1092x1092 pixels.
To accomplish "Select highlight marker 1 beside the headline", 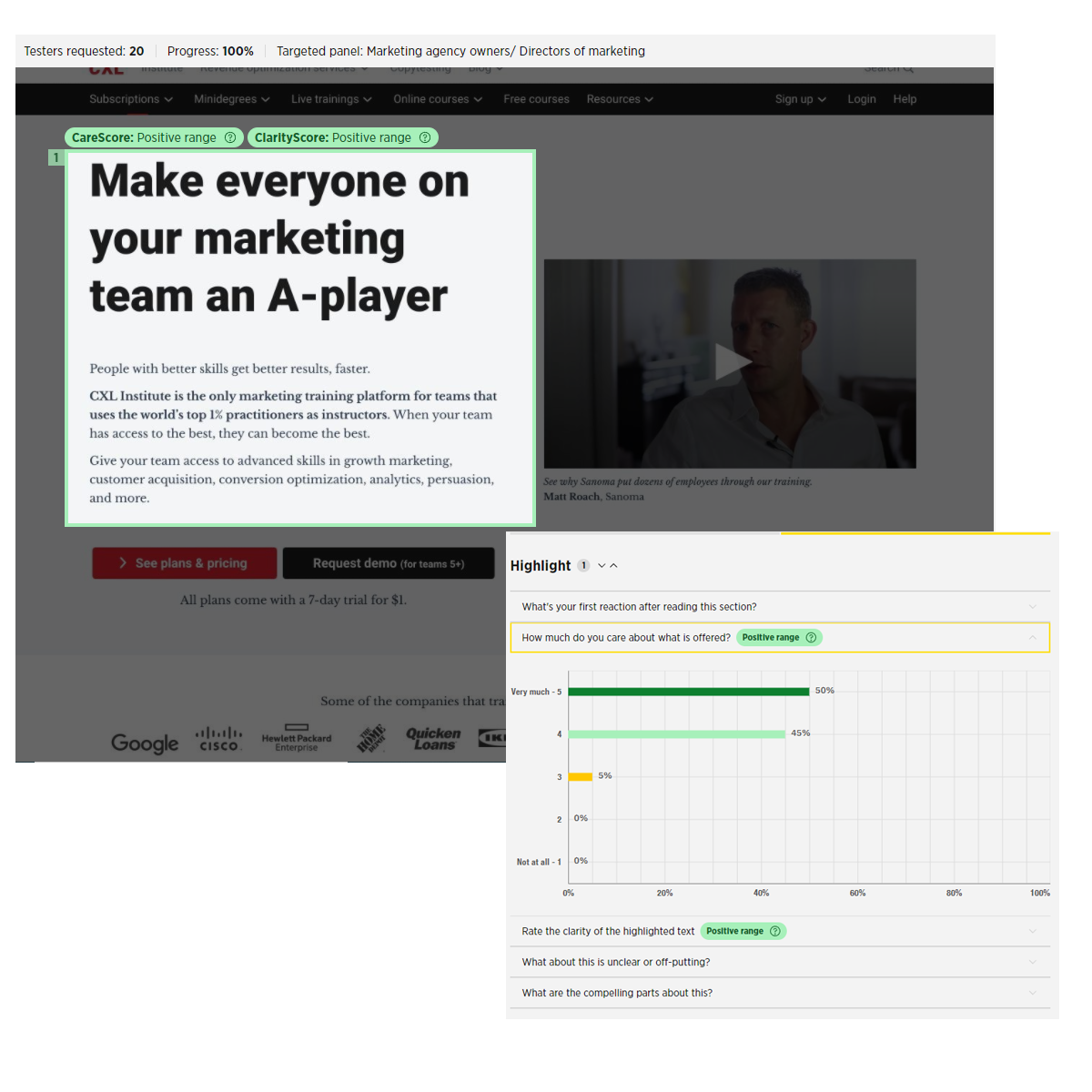I will pyautogui.click(x=56, y=157).
